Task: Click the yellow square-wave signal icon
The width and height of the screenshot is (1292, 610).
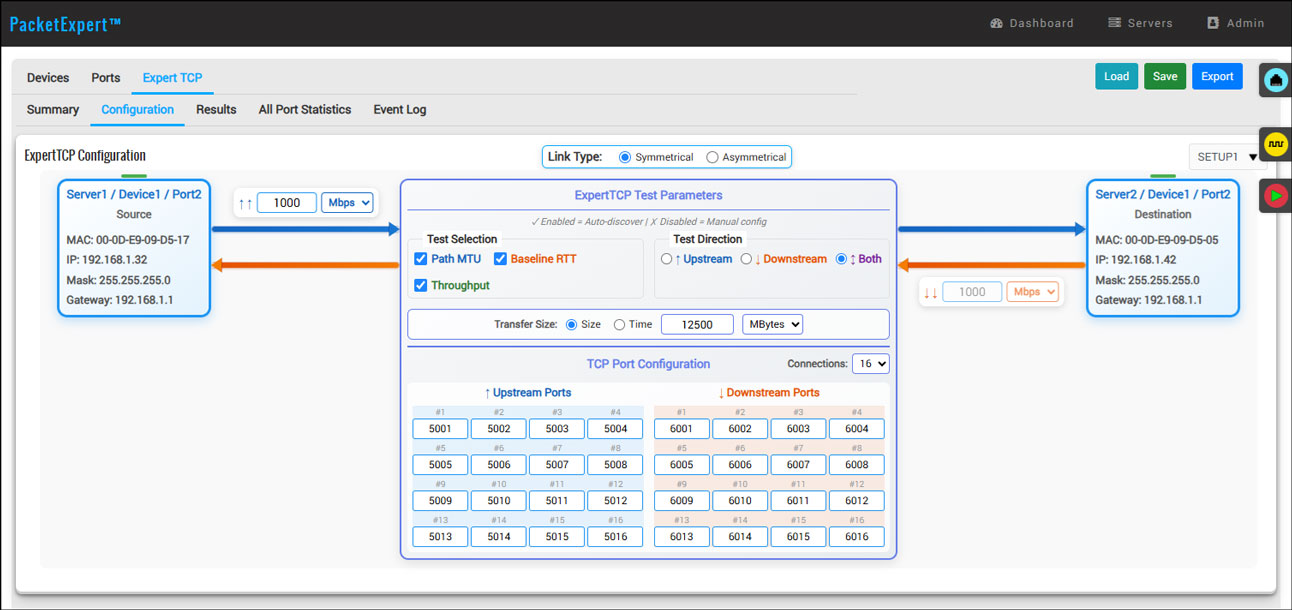Action: (1275, 145)
